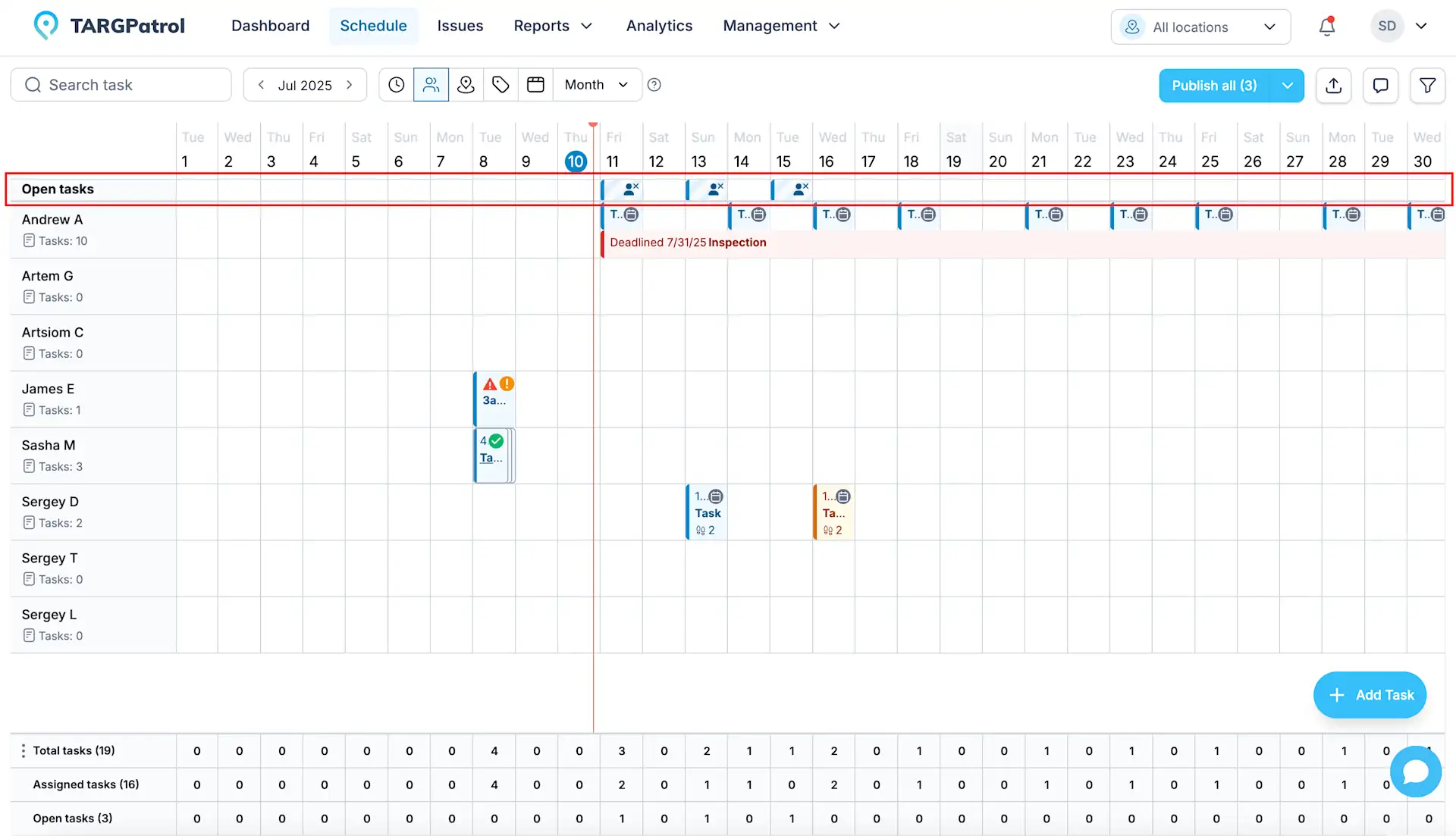Open the chat support bubble
The height and width of the screenshot is (836, 1456).
pyautogui.click(x=1415, y=772)
